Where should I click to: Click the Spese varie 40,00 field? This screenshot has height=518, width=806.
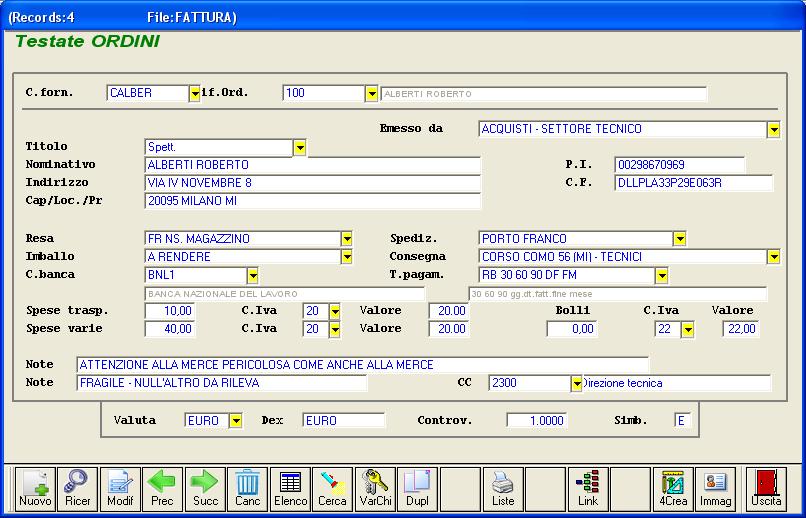(x=170, y=329)
